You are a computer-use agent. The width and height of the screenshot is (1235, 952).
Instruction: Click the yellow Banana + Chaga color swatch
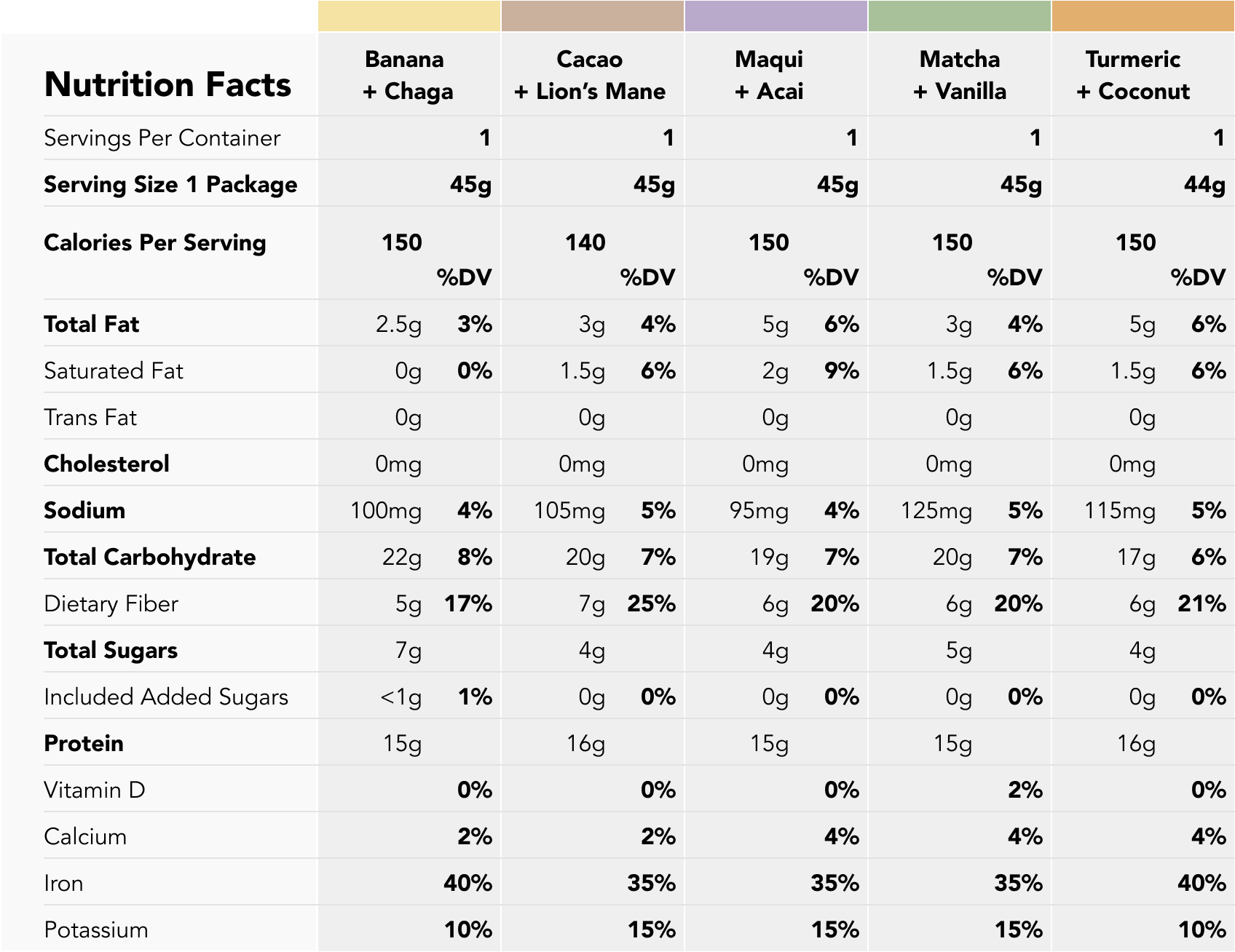point(409,16)
